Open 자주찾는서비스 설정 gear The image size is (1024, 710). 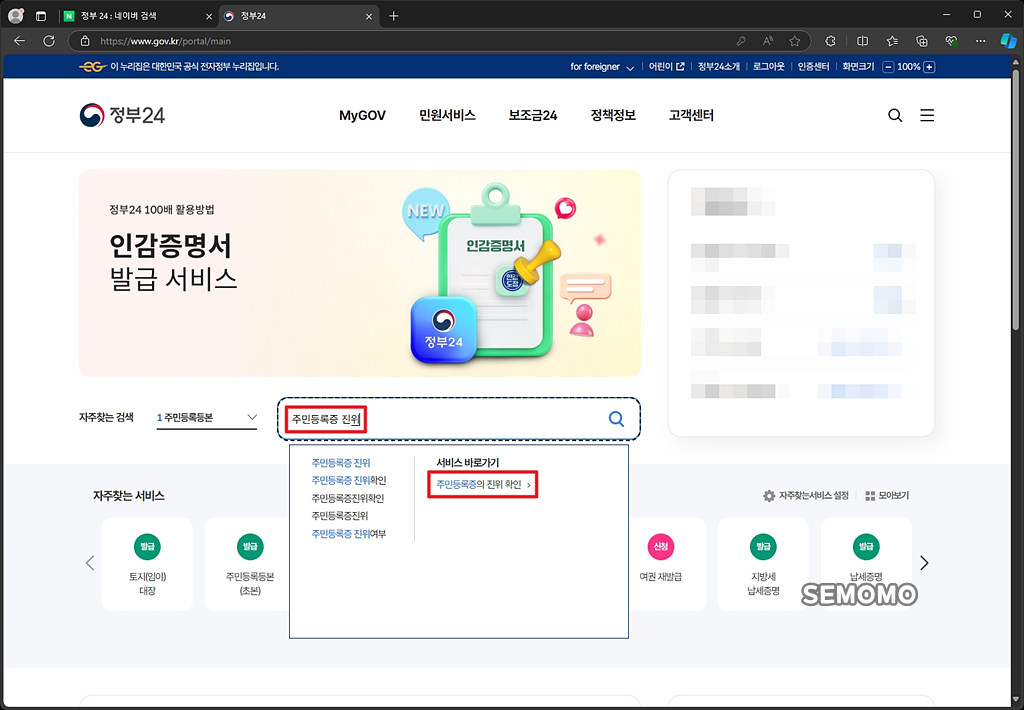point(806,496)
